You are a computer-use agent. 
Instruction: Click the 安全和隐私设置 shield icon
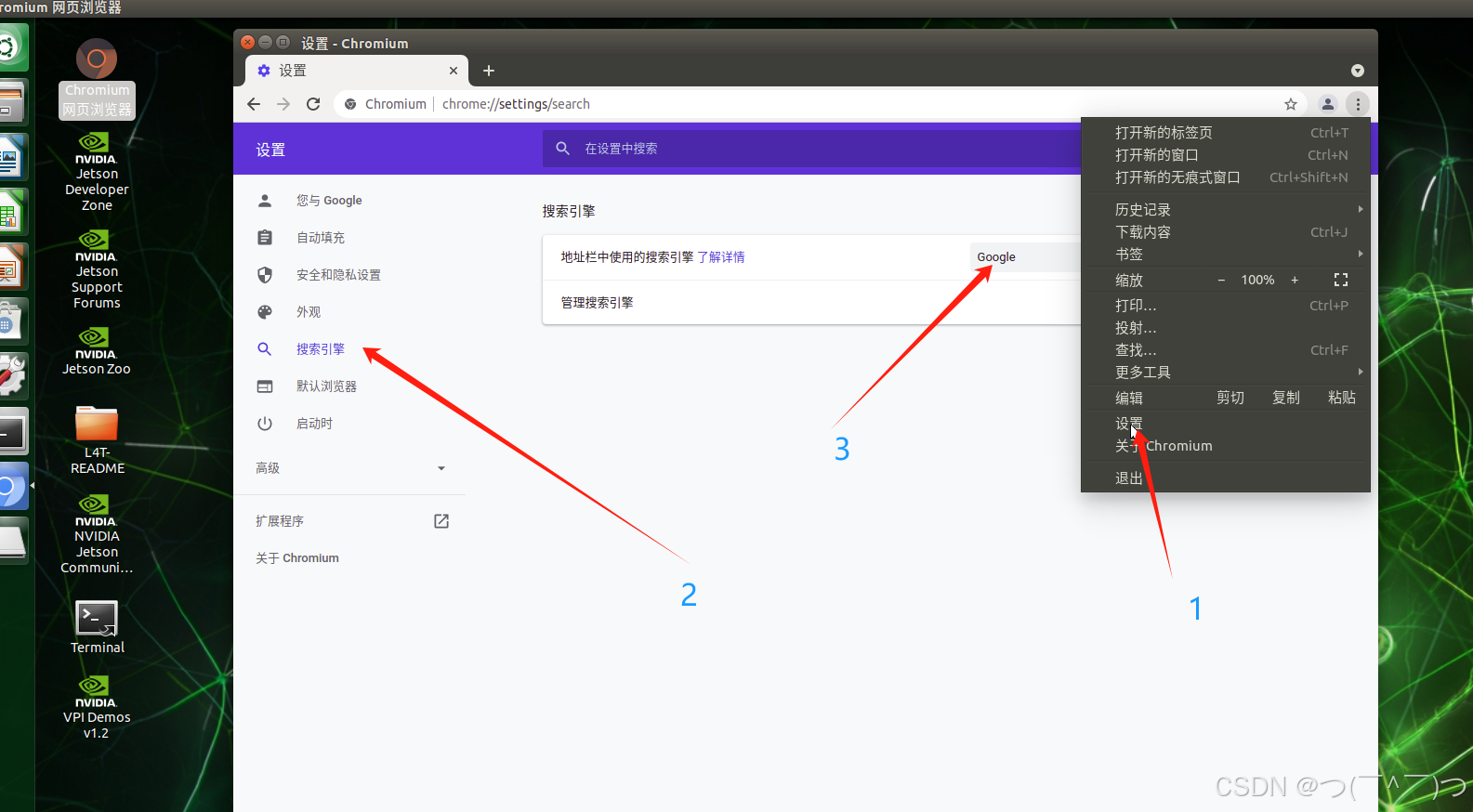pos(265,275)
